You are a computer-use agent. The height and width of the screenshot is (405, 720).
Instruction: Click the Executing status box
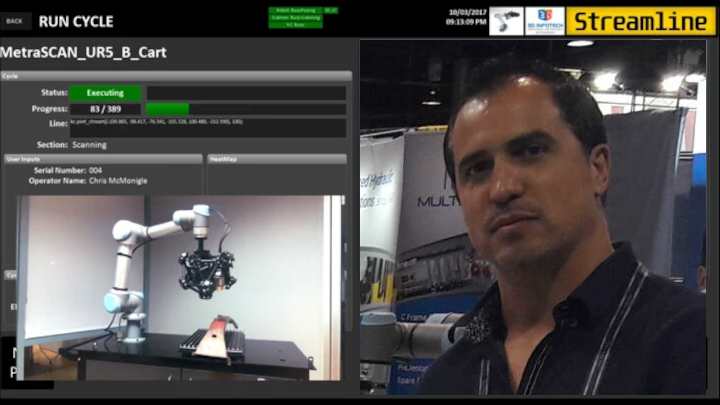pos(105,93)
